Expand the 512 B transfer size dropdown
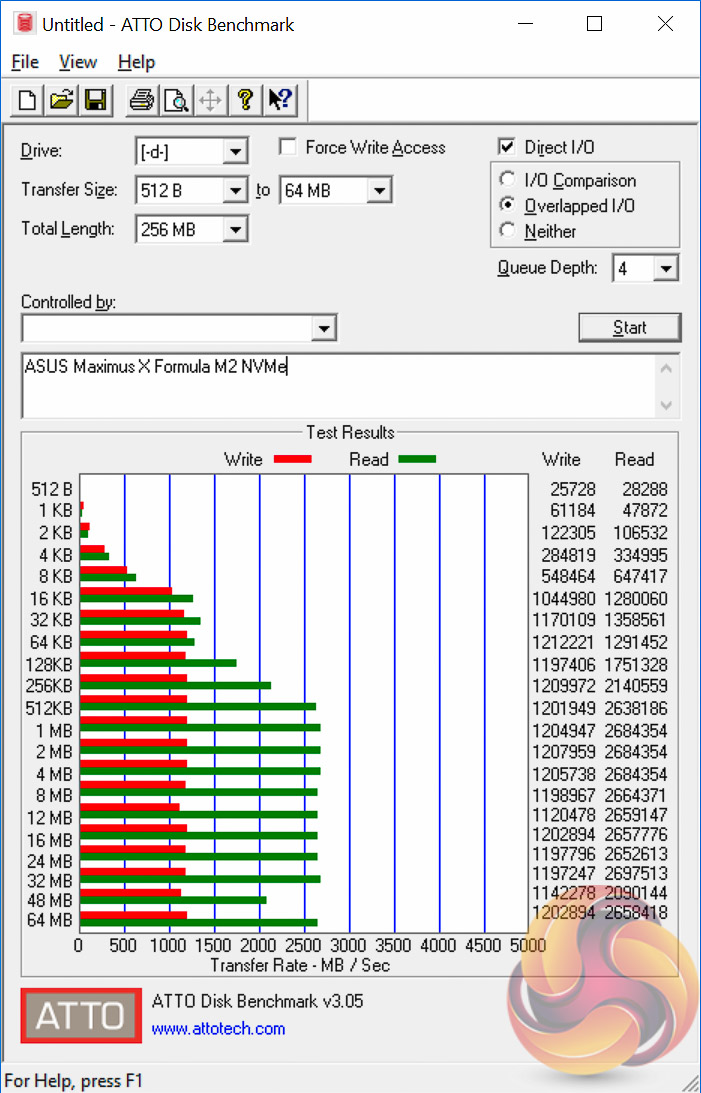Image resolution: width=701 pixels, height=1093 pixels. [x=236, y=190]
